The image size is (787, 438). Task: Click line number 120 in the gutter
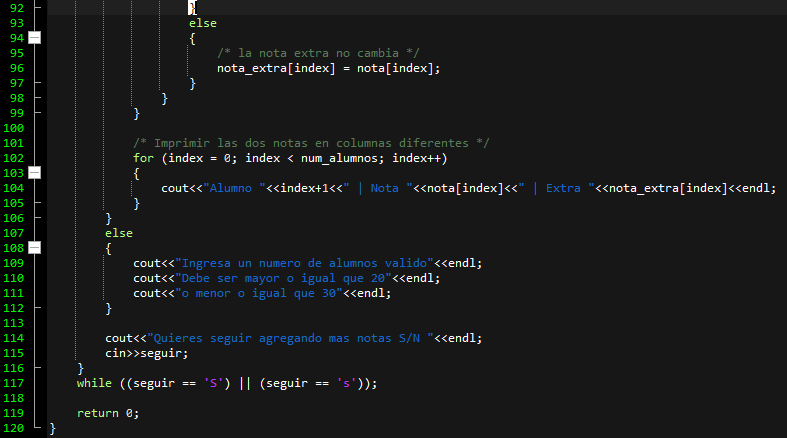14,428
